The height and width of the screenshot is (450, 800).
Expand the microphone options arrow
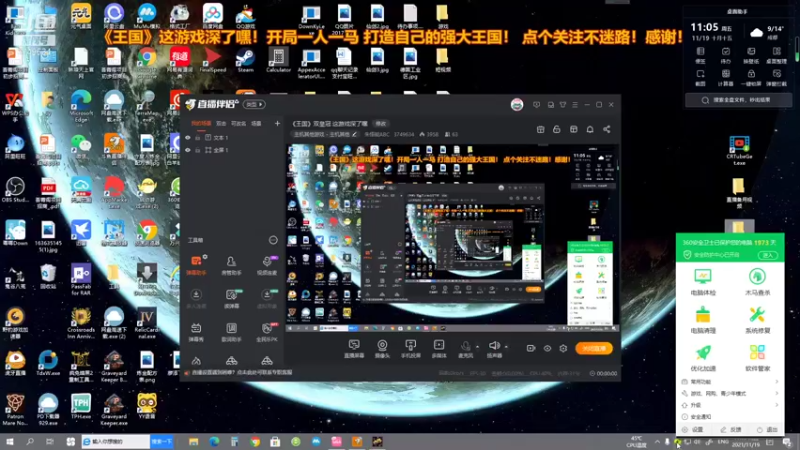478,347
